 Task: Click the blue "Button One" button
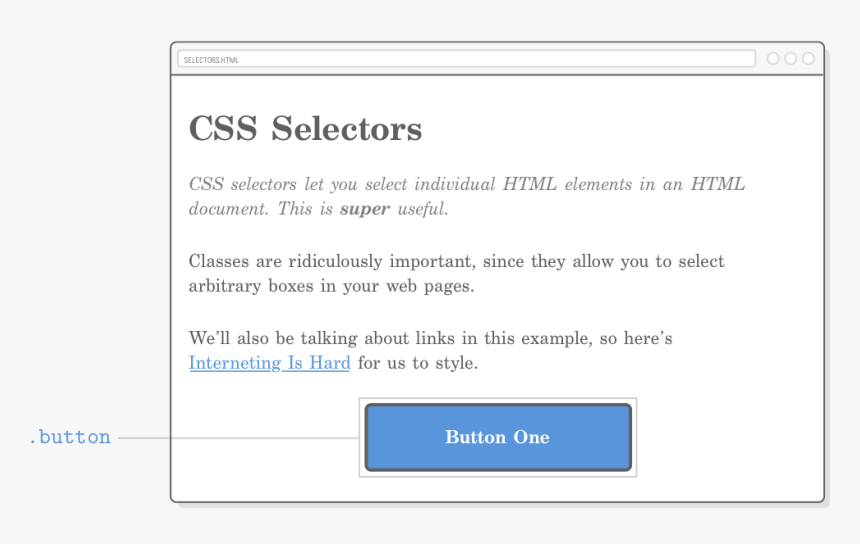(x=497, y=437)
